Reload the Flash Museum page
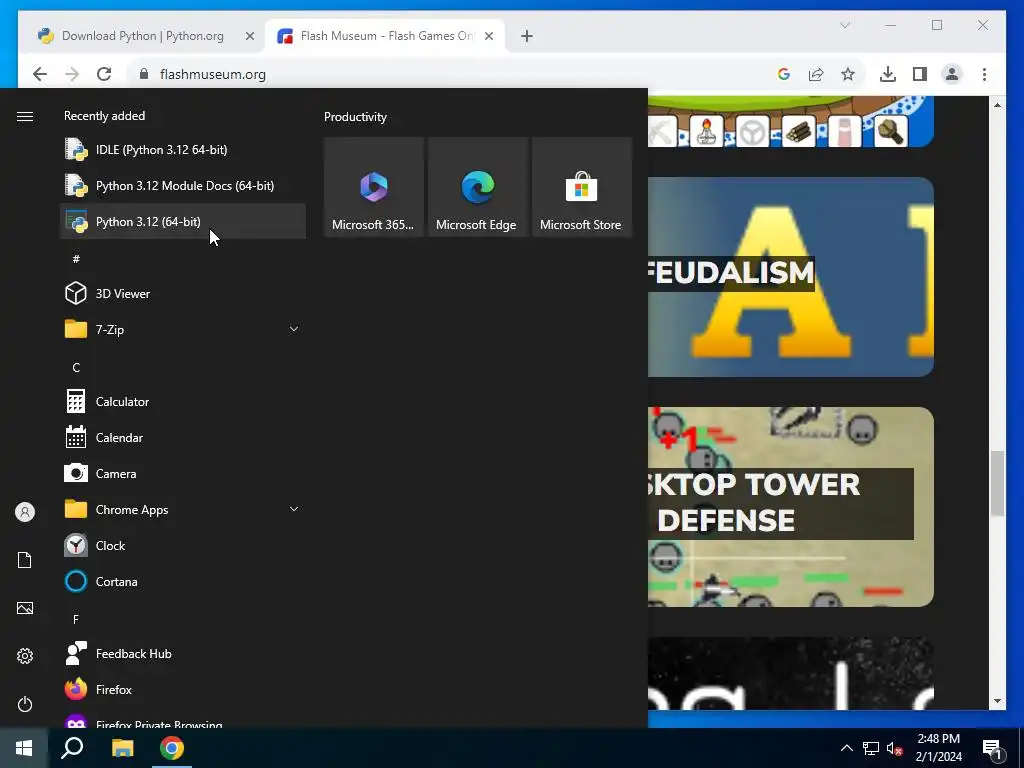Image resolution: width=1024 pixels, height=768 pixels. [x=104, y=74]
